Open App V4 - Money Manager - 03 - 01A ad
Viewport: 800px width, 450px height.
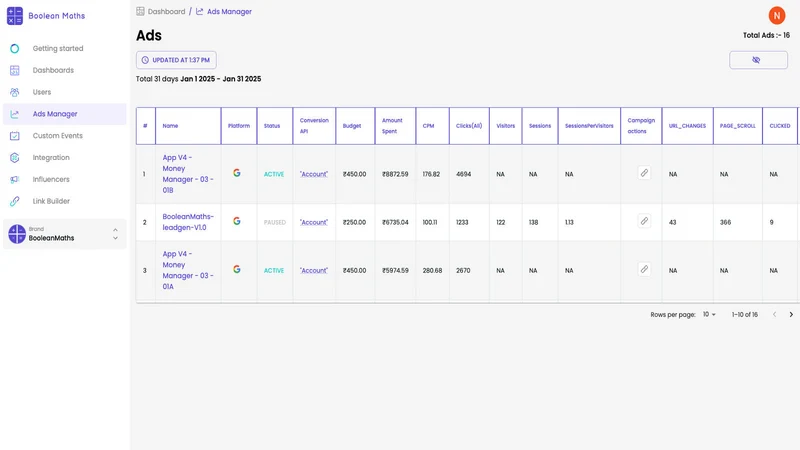188,270
